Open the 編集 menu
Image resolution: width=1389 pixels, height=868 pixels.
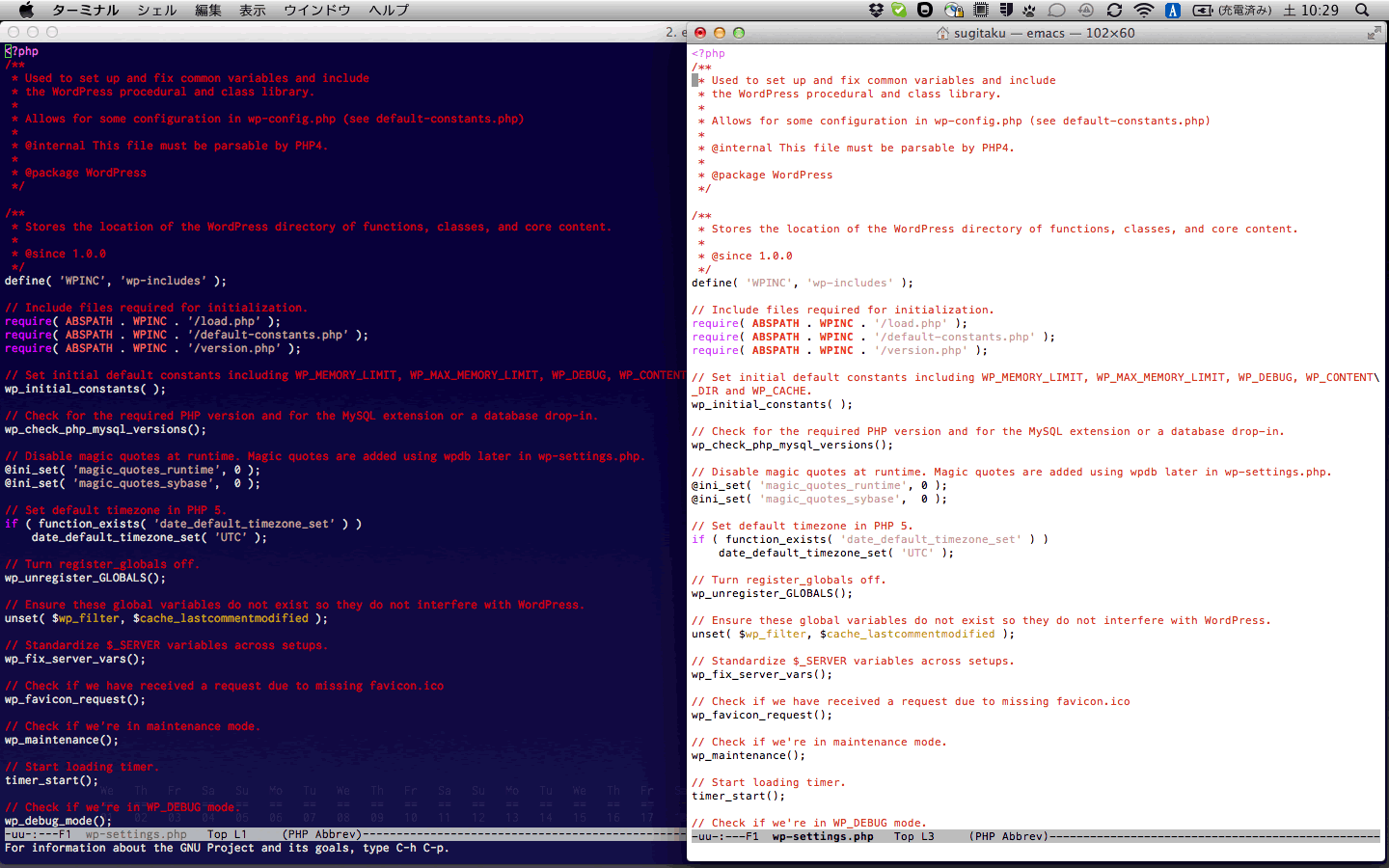pyautogui.click(x=207, y=11)
